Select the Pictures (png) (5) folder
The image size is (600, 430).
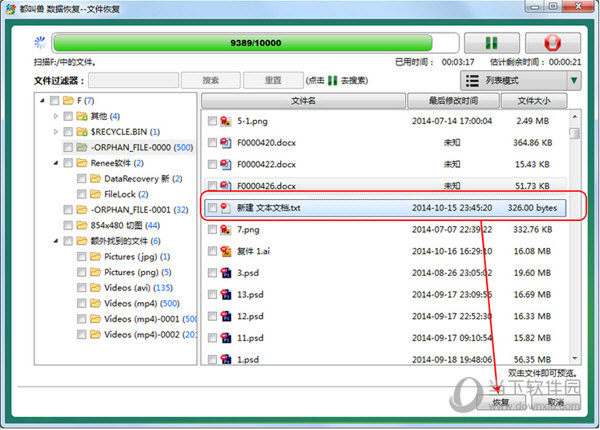[138, 272]
